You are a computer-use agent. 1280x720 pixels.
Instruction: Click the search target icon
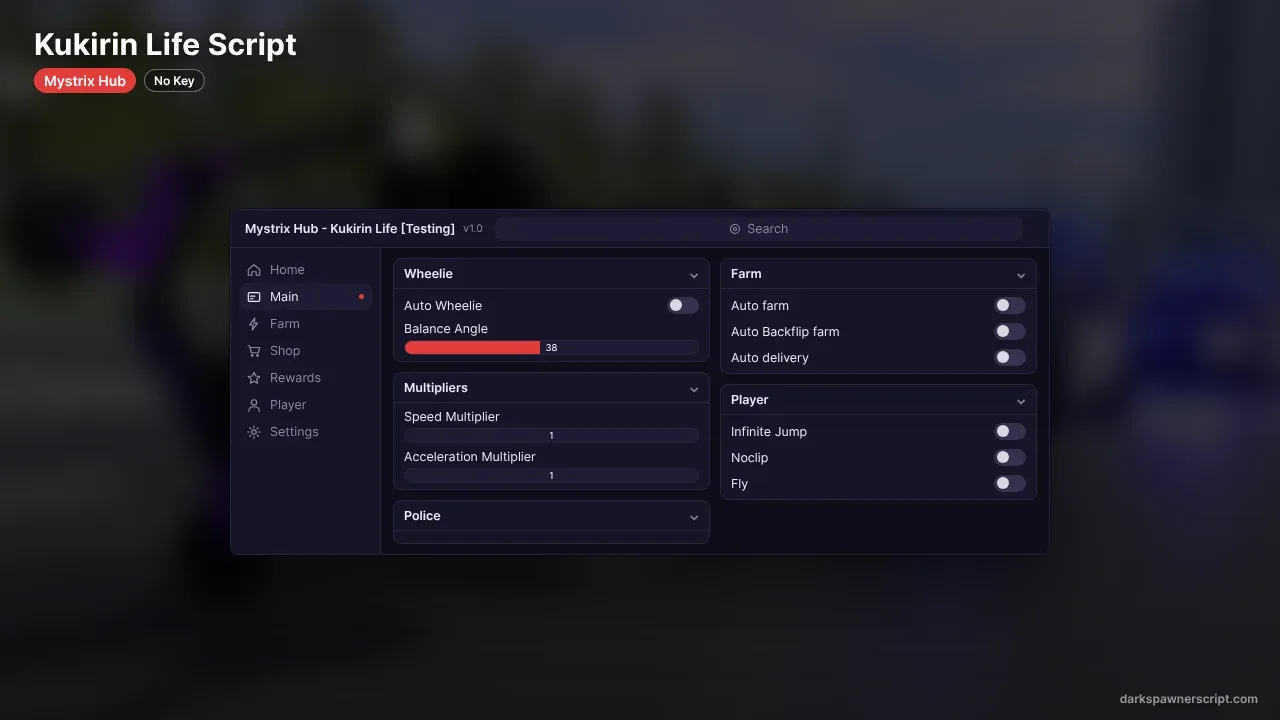click(735, 229)
